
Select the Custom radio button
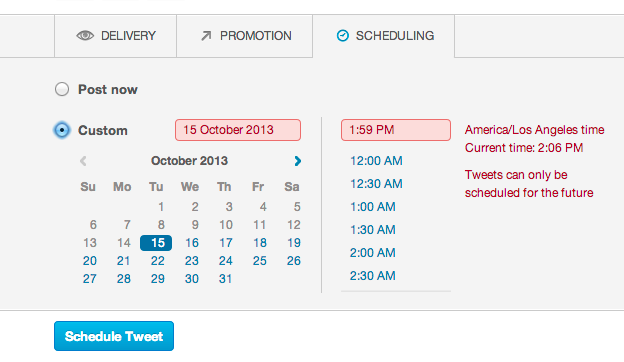(x=62, y=130)
